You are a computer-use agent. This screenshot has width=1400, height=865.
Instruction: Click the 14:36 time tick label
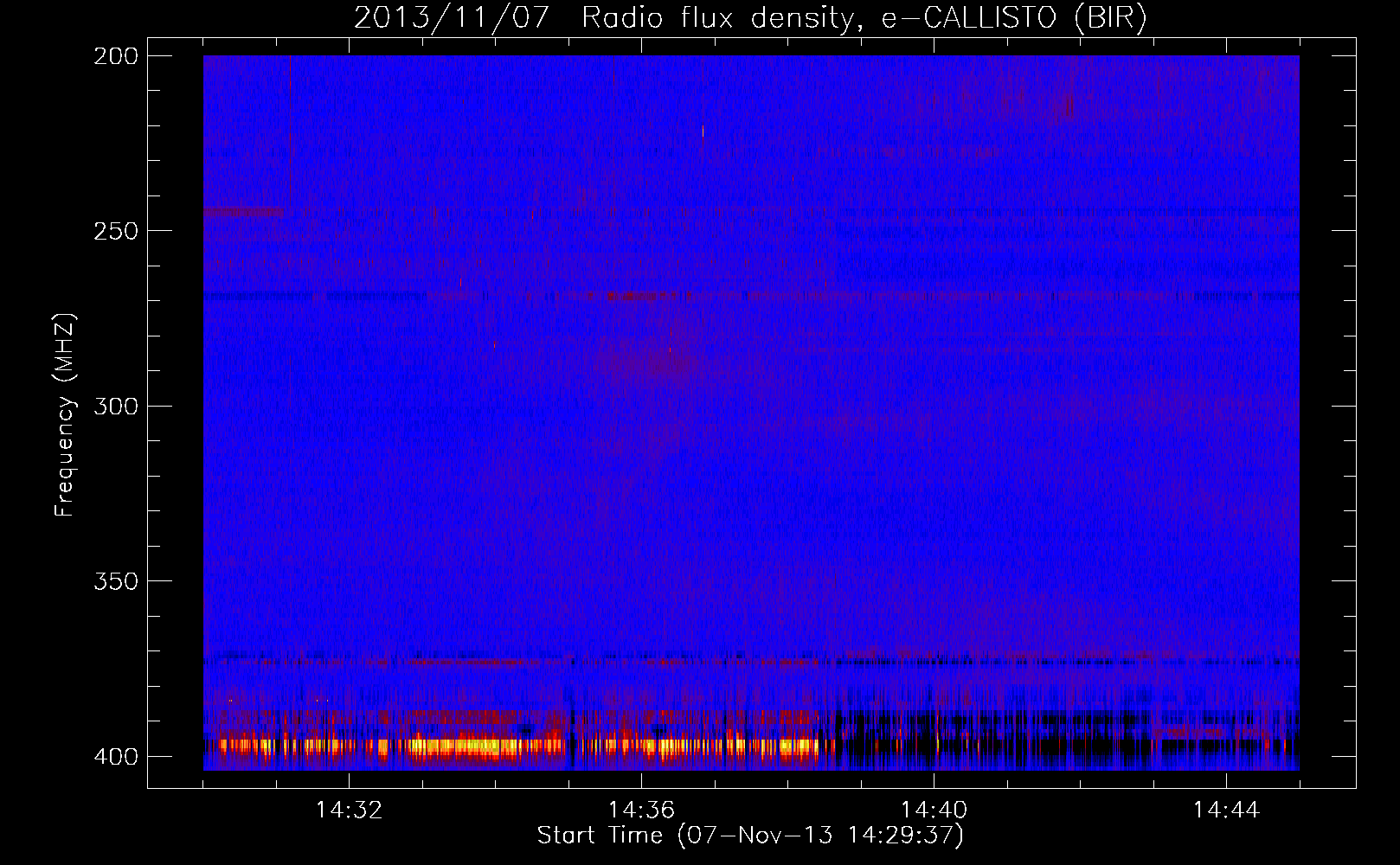point(641,810)
